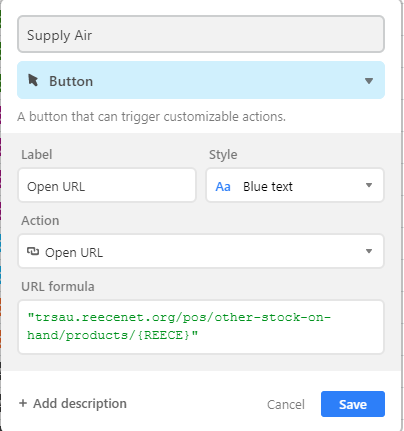Click the plus icon before Add description

(23, 403)
